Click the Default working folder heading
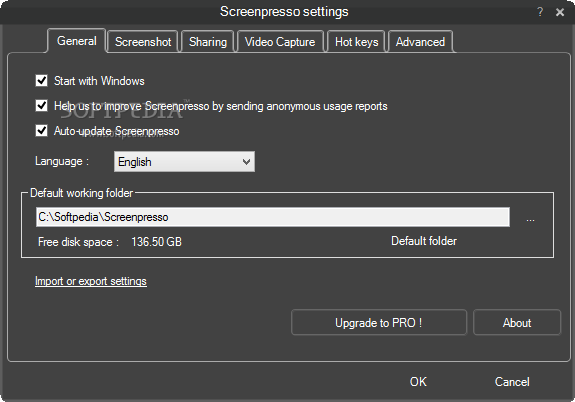575x402 pixels. tap(81, 193)
